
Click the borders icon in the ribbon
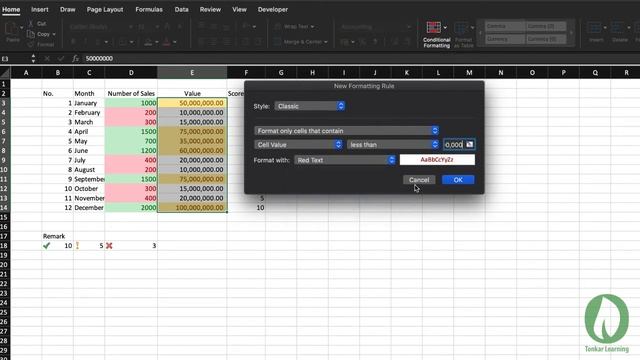coord(123,42)
